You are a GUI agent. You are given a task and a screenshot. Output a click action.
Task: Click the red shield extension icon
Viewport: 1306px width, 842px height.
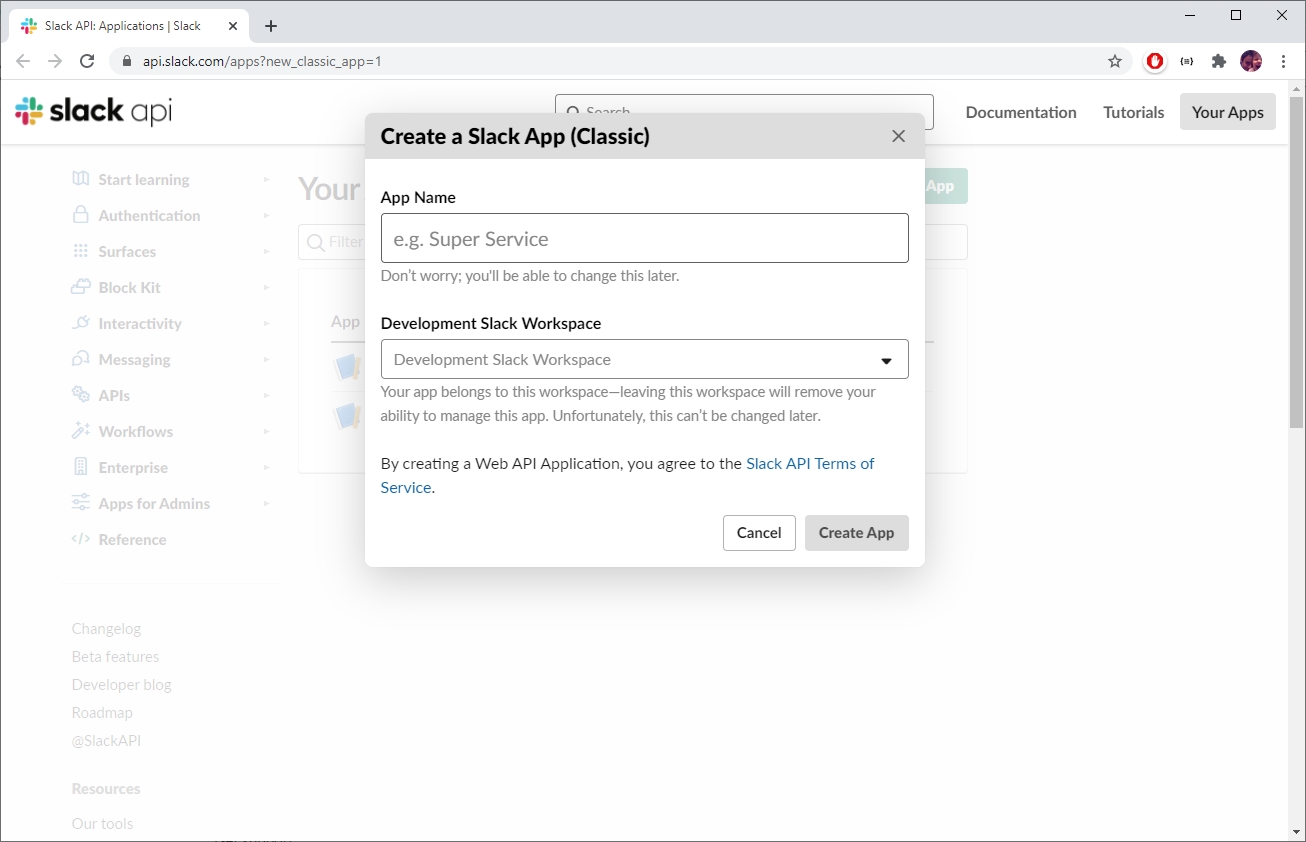[x=1155, y=61]
